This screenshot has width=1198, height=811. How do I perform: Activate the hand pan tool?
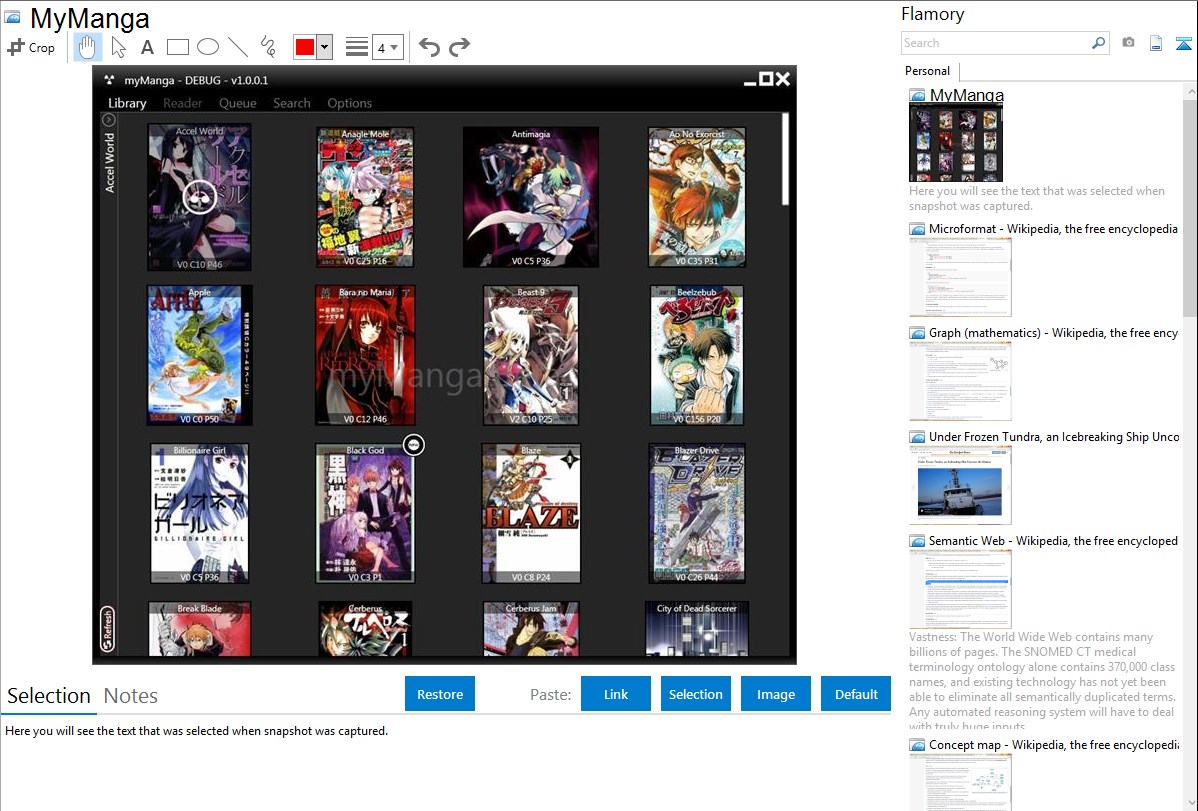[88, 47]
